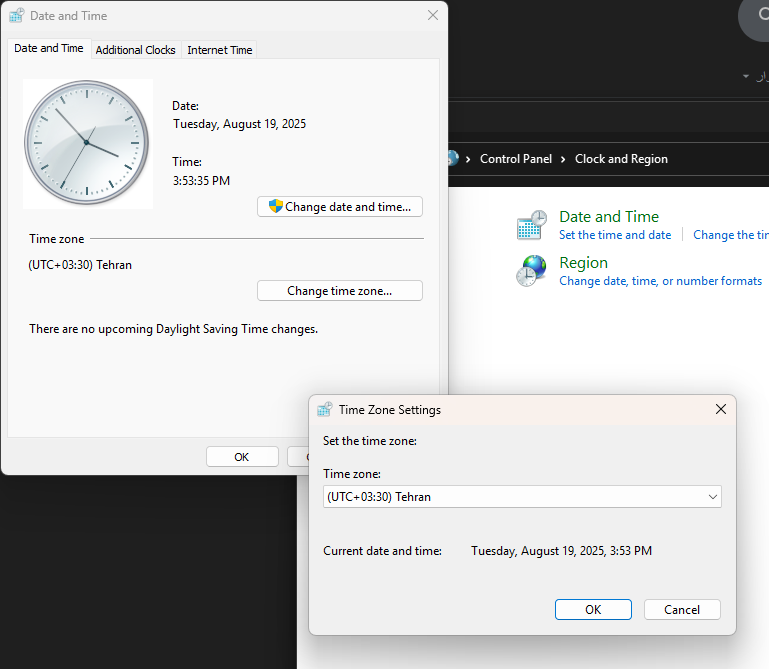The image size is (769, 669).
Task: Click the Date and Time calendar-clock icon
Action: coord(531,225)
